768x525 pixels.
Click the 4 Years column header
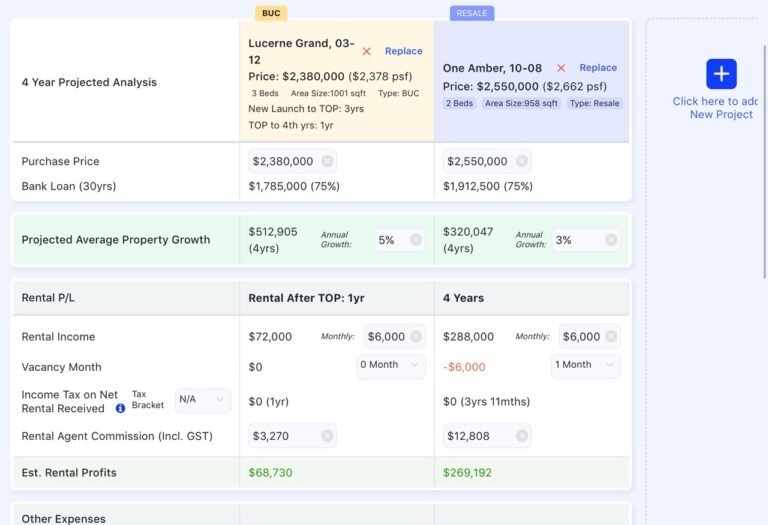pyautogui.click(x=463, y=298)
